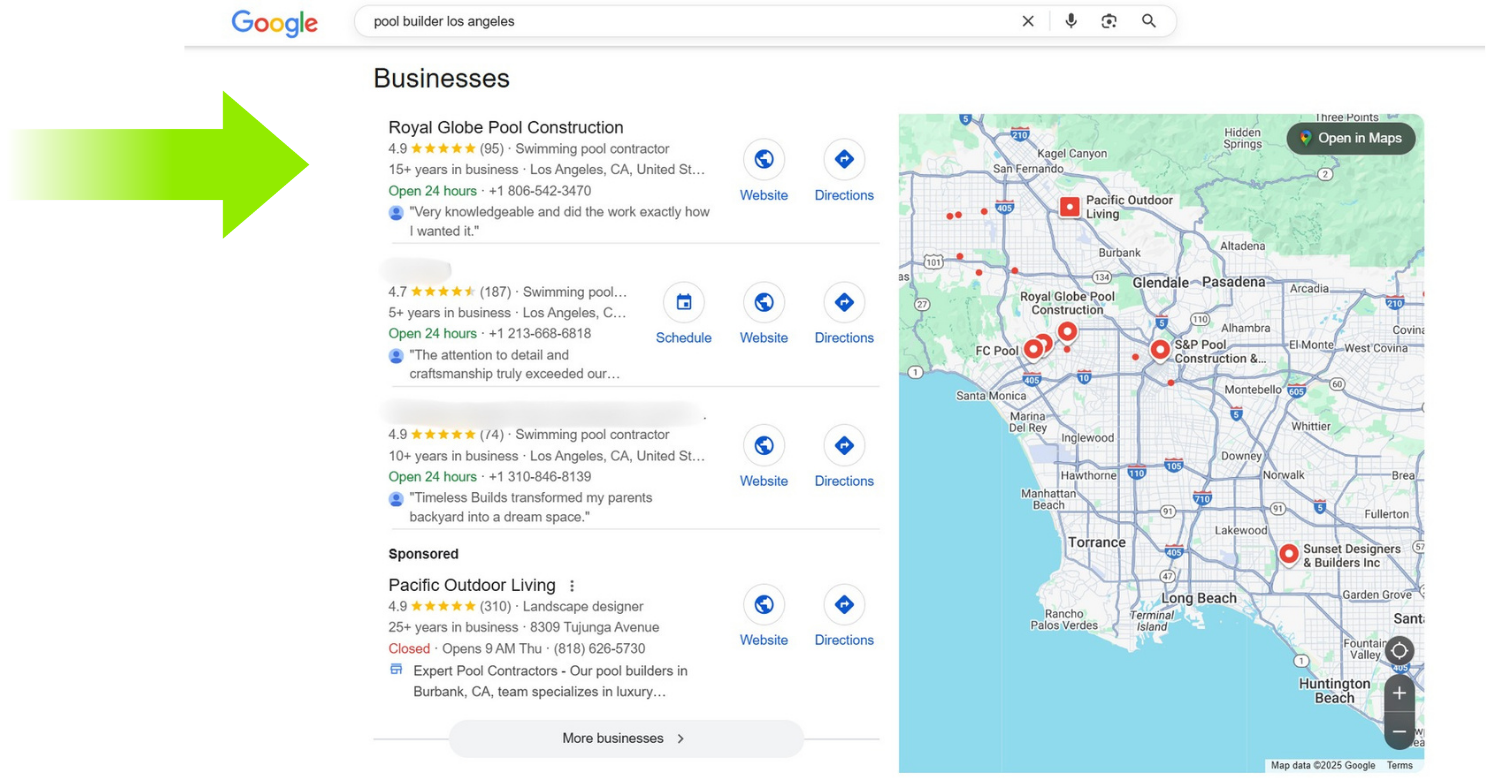Click the Sunset Designers & Builders map pin
Screen dimensions: 1486x780
[1289, 553]
